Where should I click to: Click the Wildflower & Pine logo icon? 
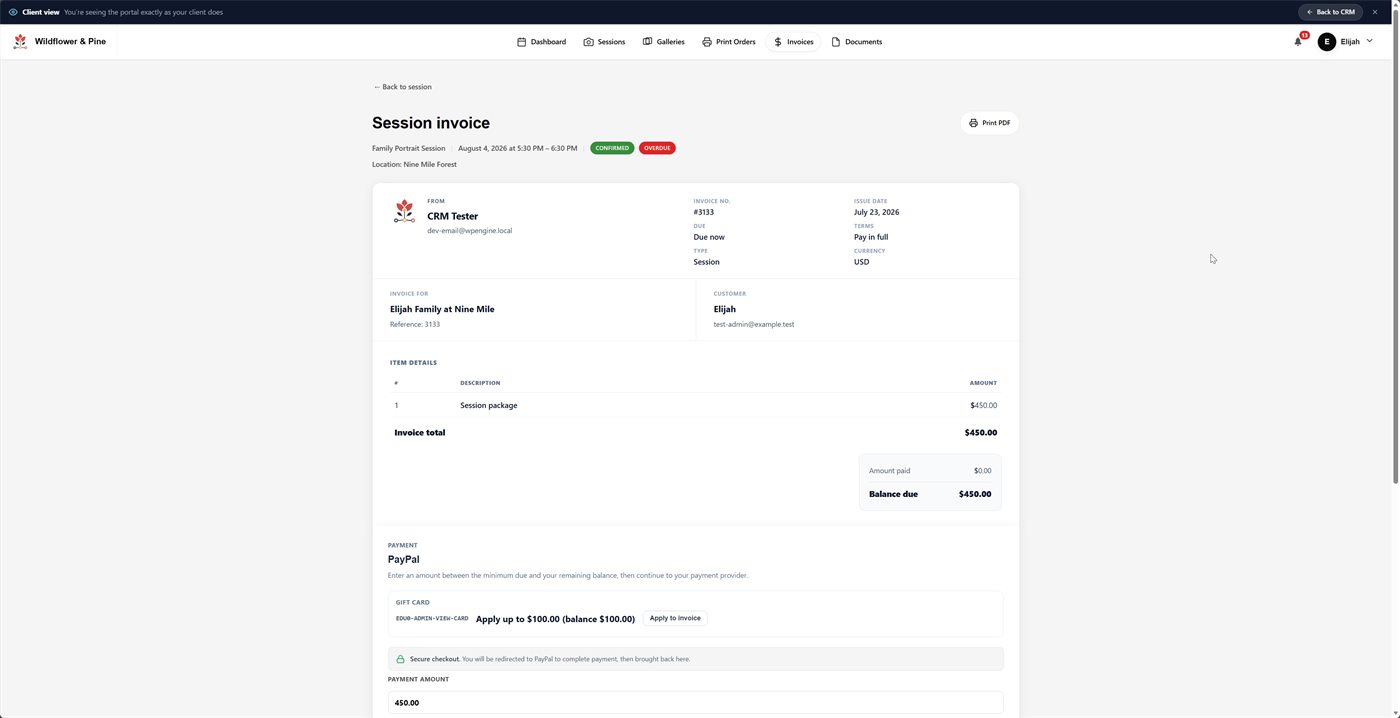[x=20, y=42]
